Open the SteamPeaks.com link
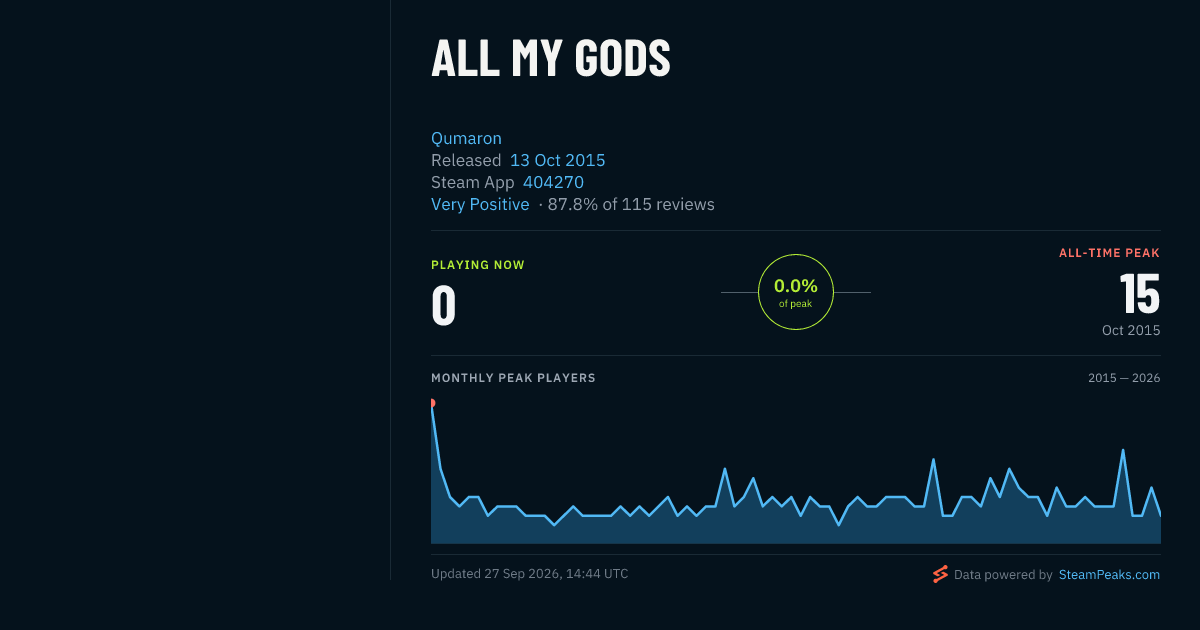Image resolution: width=1200 pixels, height=630 pixels. (1109, 575)
